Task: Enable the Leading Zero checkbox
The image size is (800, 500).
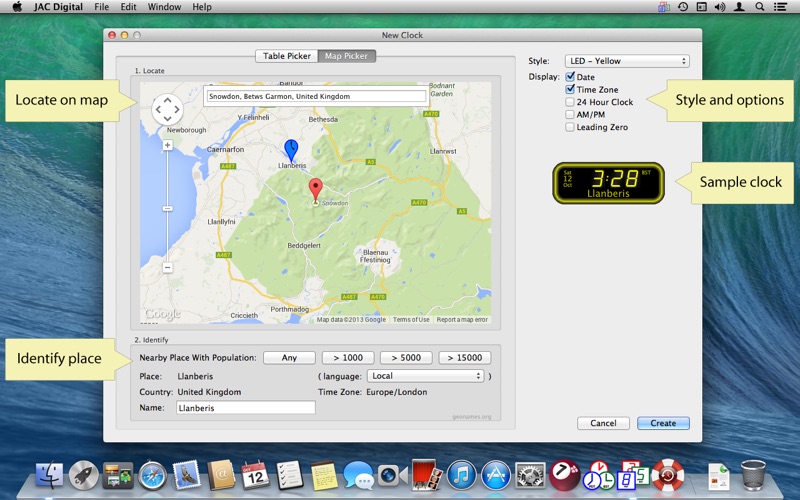Action: (570, 127)
